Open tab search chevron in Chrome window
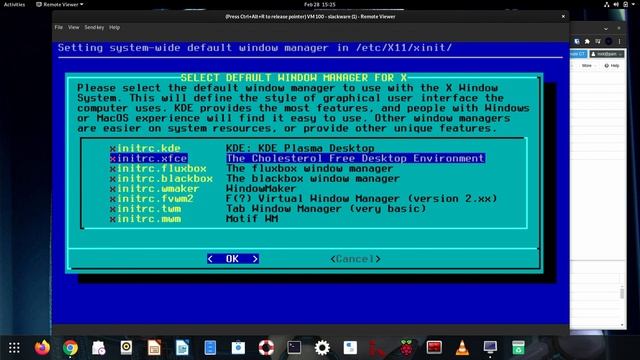 coord(606,29)
